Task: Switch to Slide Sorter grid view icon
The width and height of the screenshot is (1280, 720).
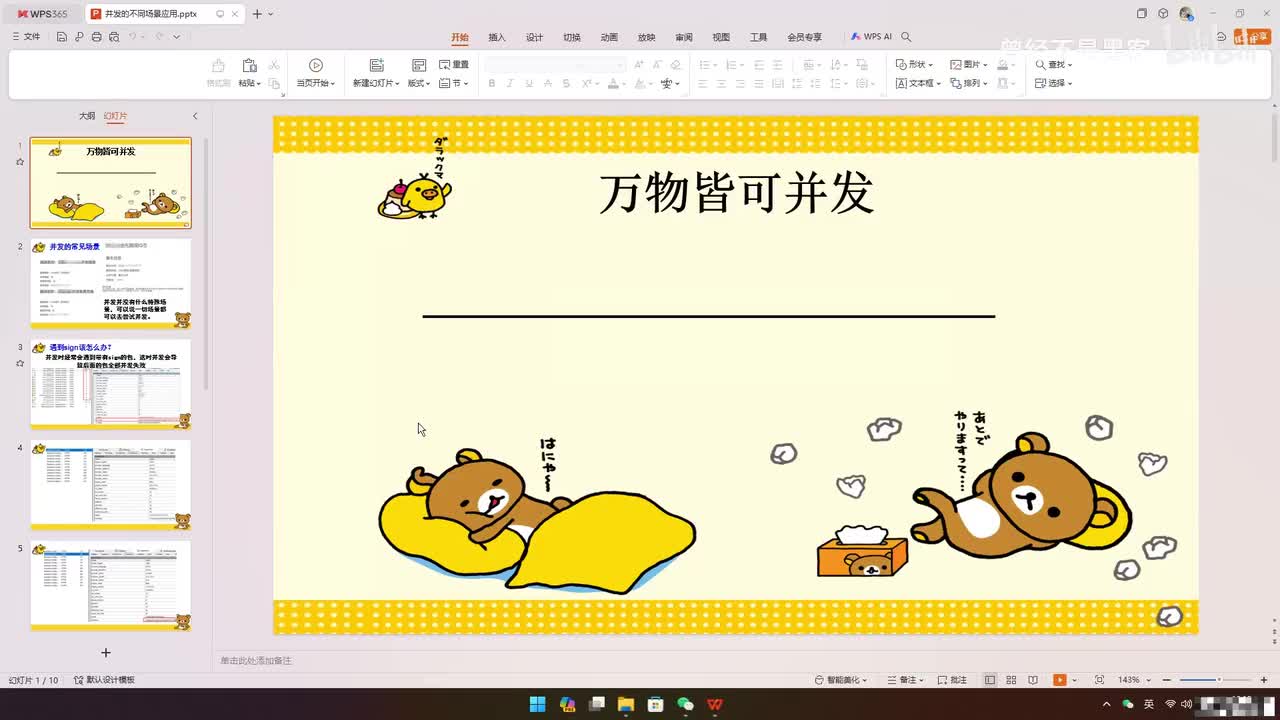Action: coord(1012,680)
